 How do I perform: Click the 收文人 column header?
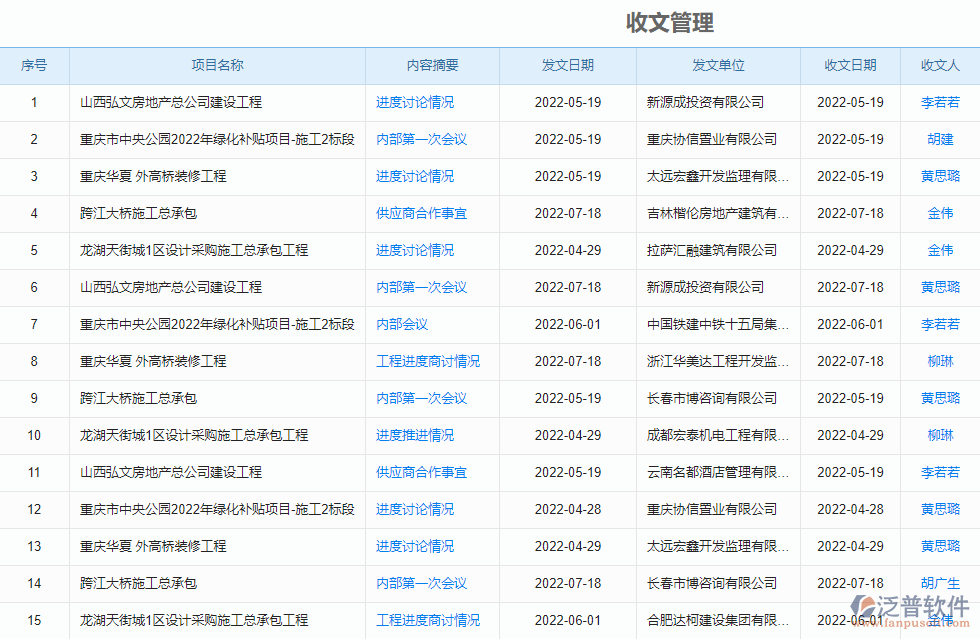tap(938, 65)
